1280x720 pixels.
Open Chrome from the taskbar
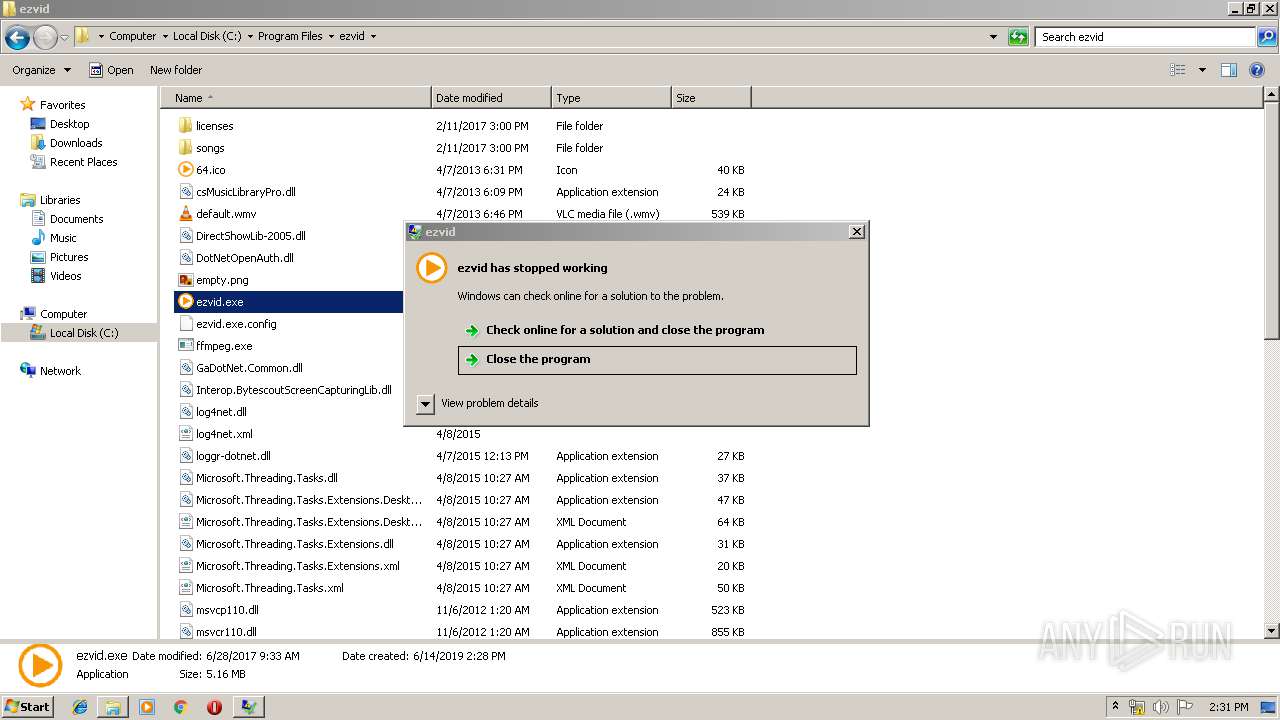pyautogui.click(x=180, y=707)
